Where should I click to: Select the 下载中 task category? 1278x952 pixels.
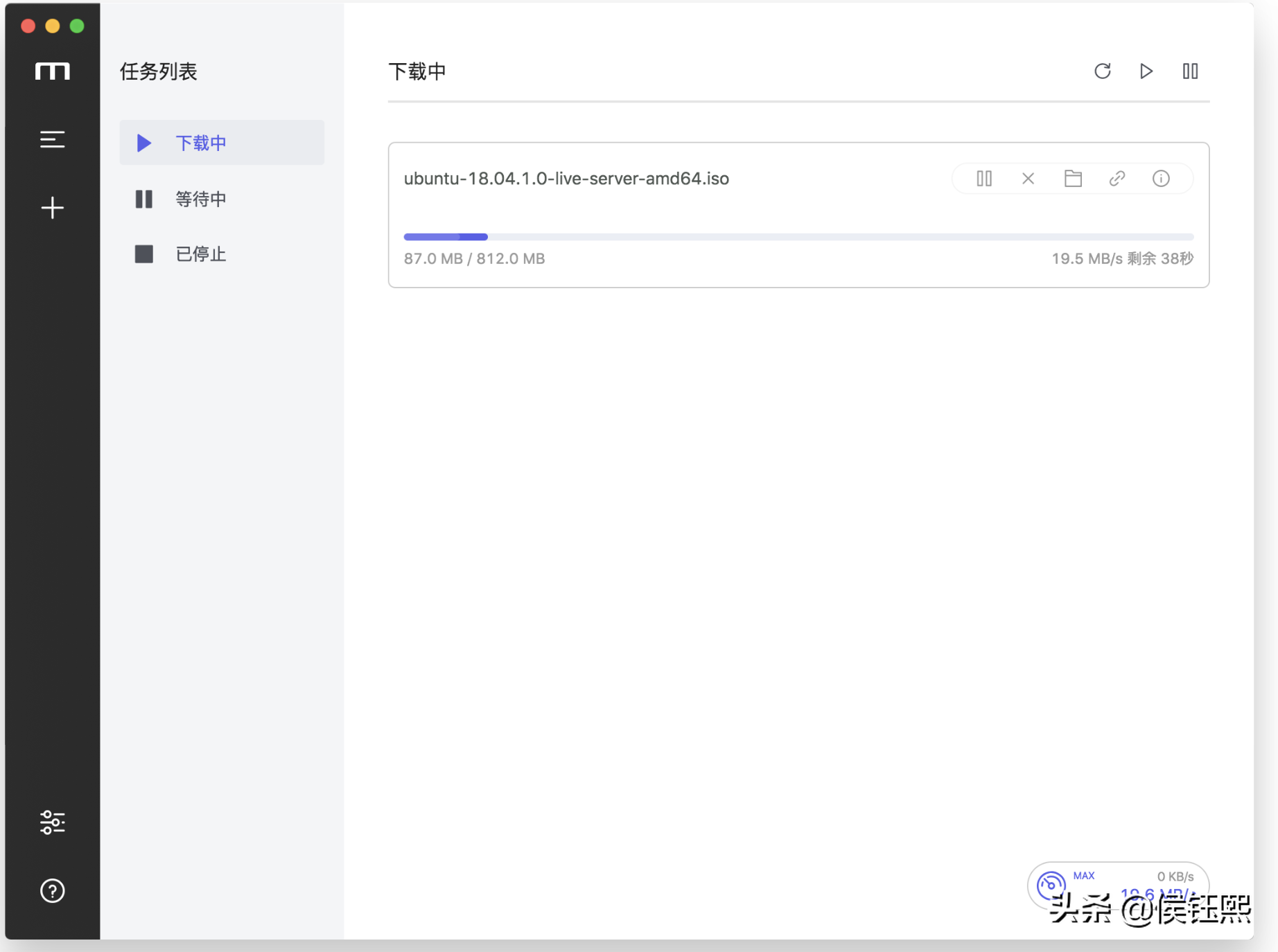(x=222, y=143)
